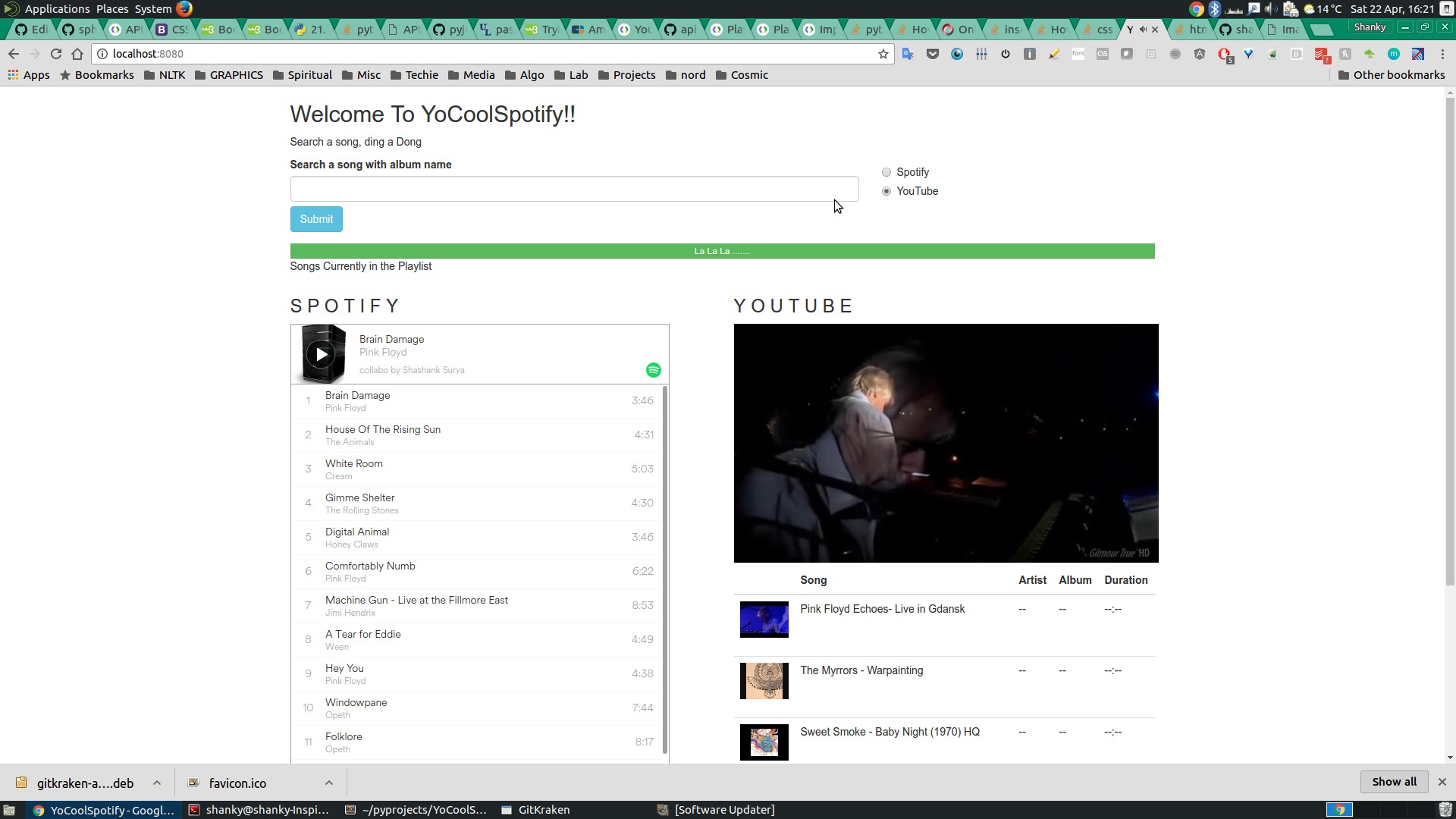The width and height of the screenshot is (1456, 819).
Task: Click The Myrrors Warpainting thumbnail
Action: point(764,681)
